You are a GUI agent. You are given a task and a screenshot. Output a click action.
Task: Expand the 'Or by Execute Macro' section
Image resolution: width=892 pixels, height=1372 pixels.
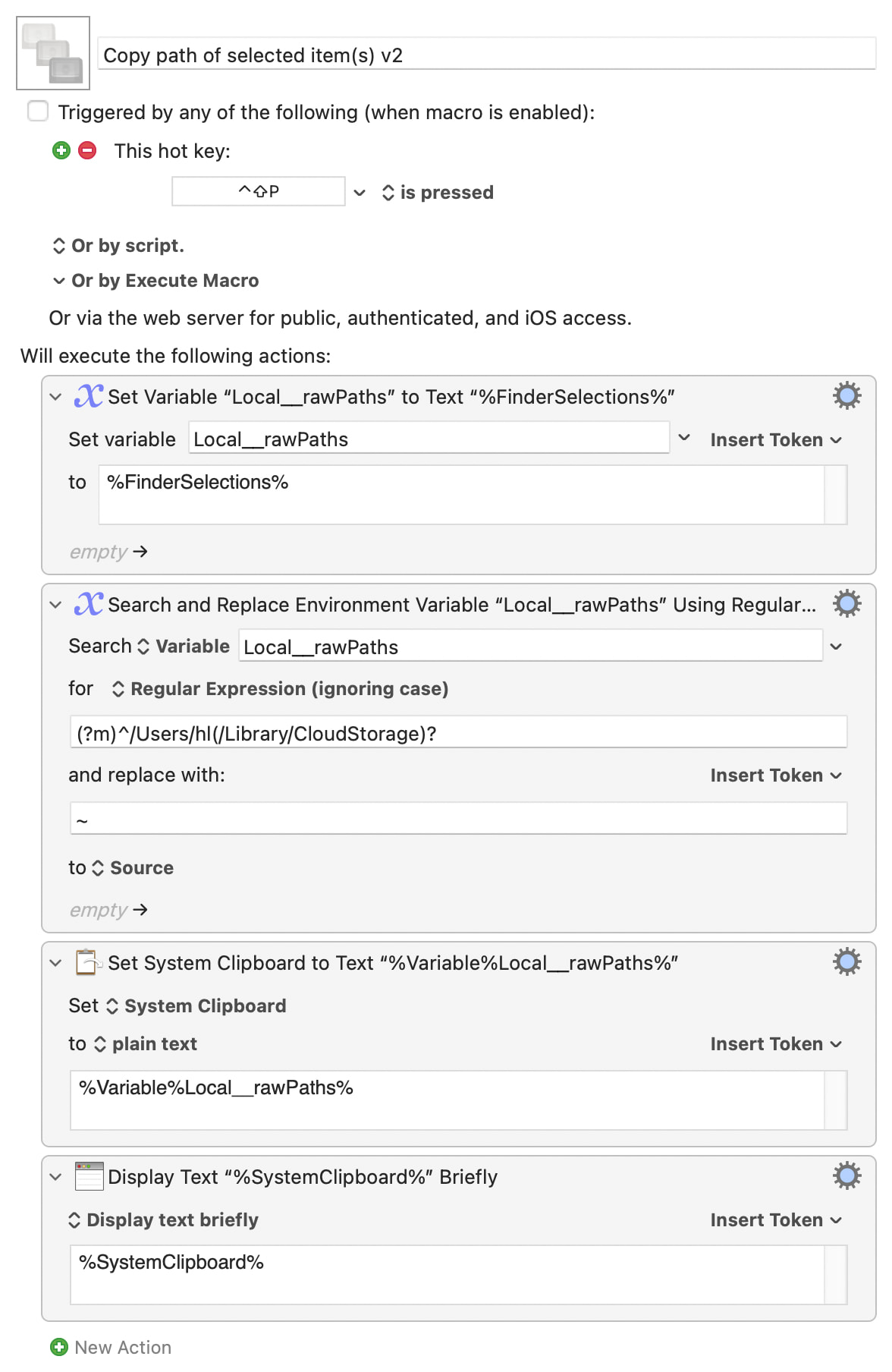pos(155,281)
